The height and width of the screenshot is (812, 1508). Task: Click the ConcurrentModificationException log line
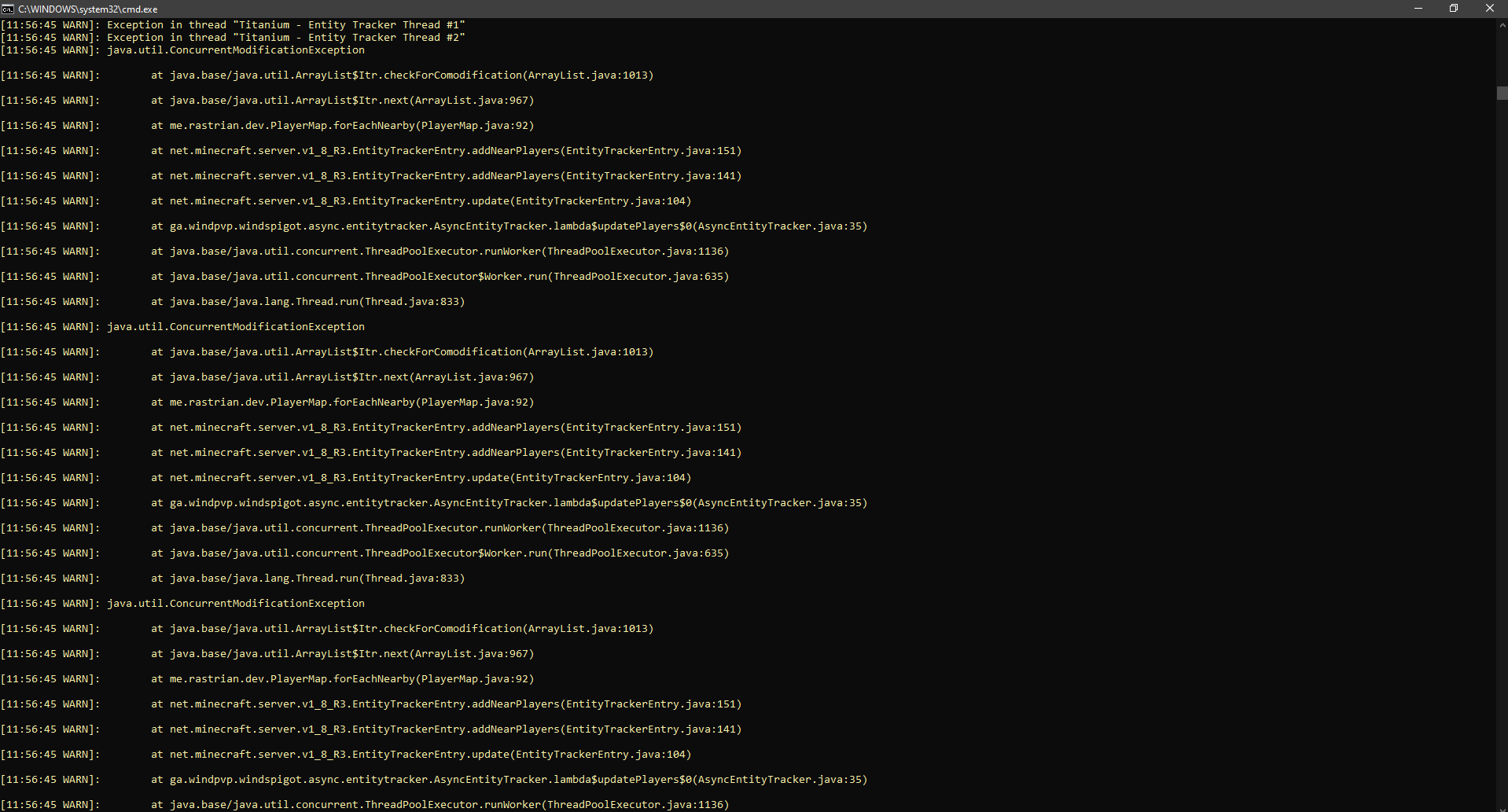(235, 50)
